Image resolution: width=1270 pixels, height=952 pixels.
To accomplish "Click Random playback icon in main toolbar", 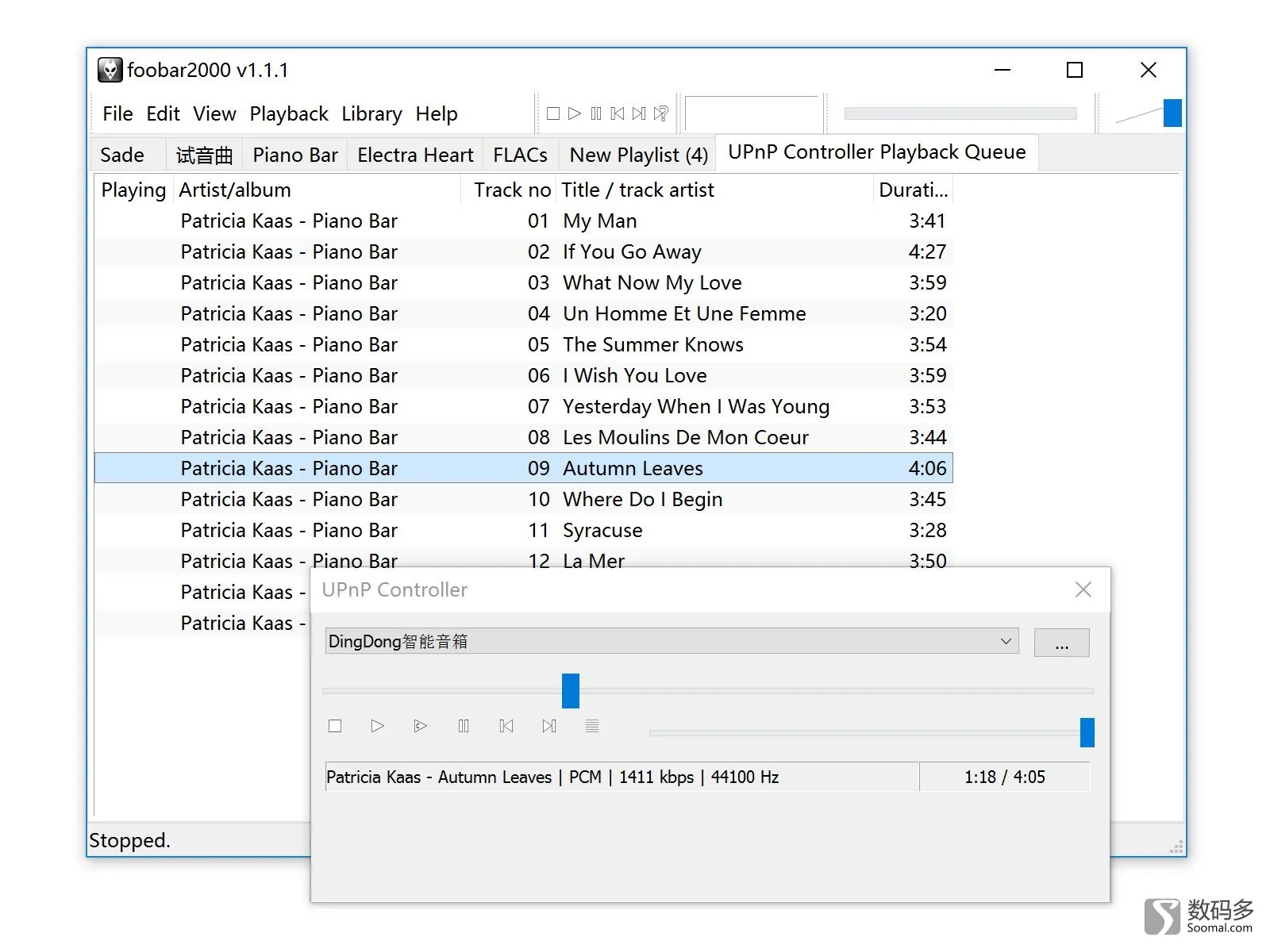I will [660, 113].
